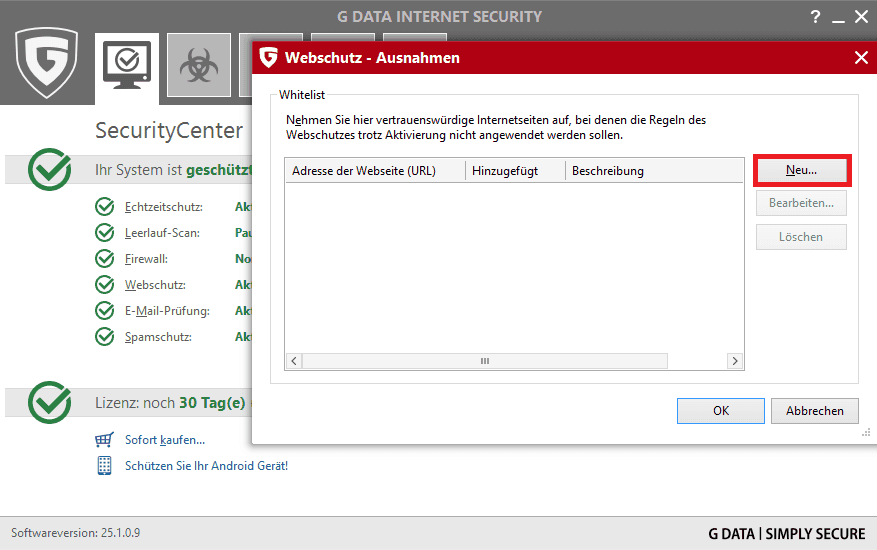The height and width of the screenshot is (550, 877).
Task: Click the Echtzeitschutz green checkmark icon
Action: (x=104, y=207)
